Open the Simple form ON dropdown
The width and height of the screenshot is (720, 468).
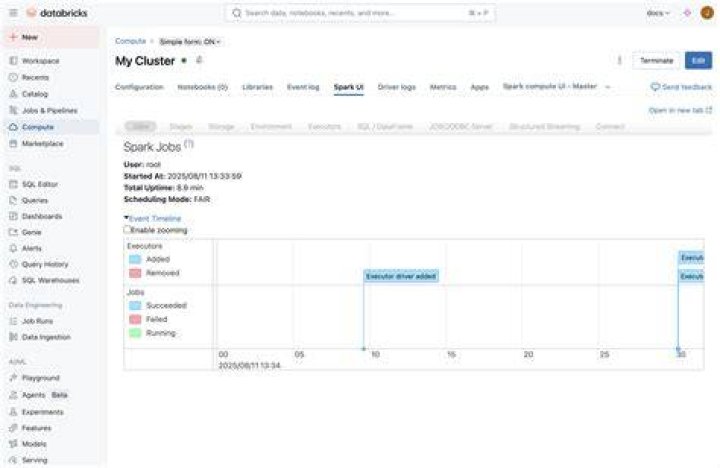coord(189,42)
